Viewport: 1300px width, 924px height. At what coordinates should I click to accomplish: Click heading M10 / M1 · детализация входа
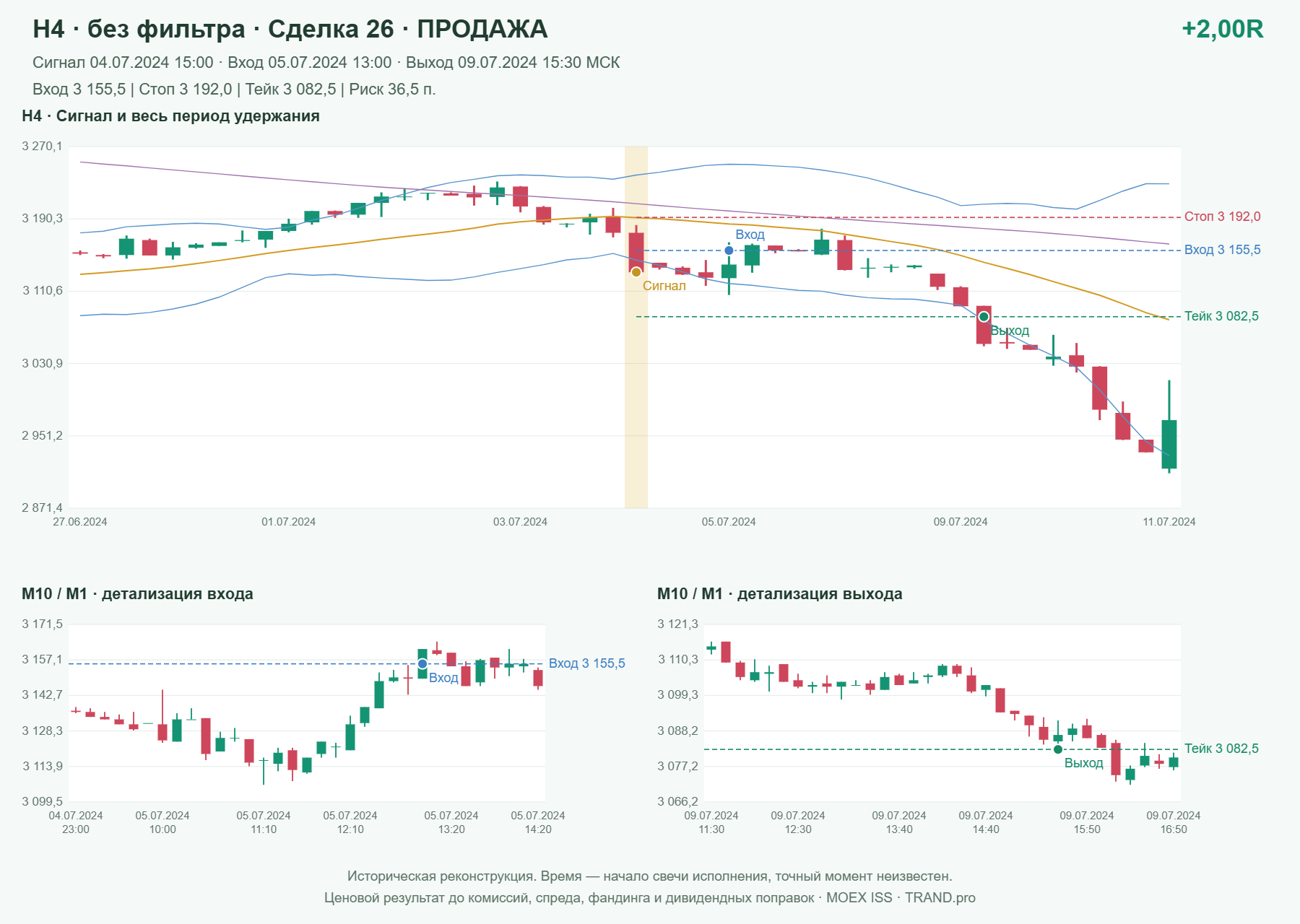click(137, 594)
